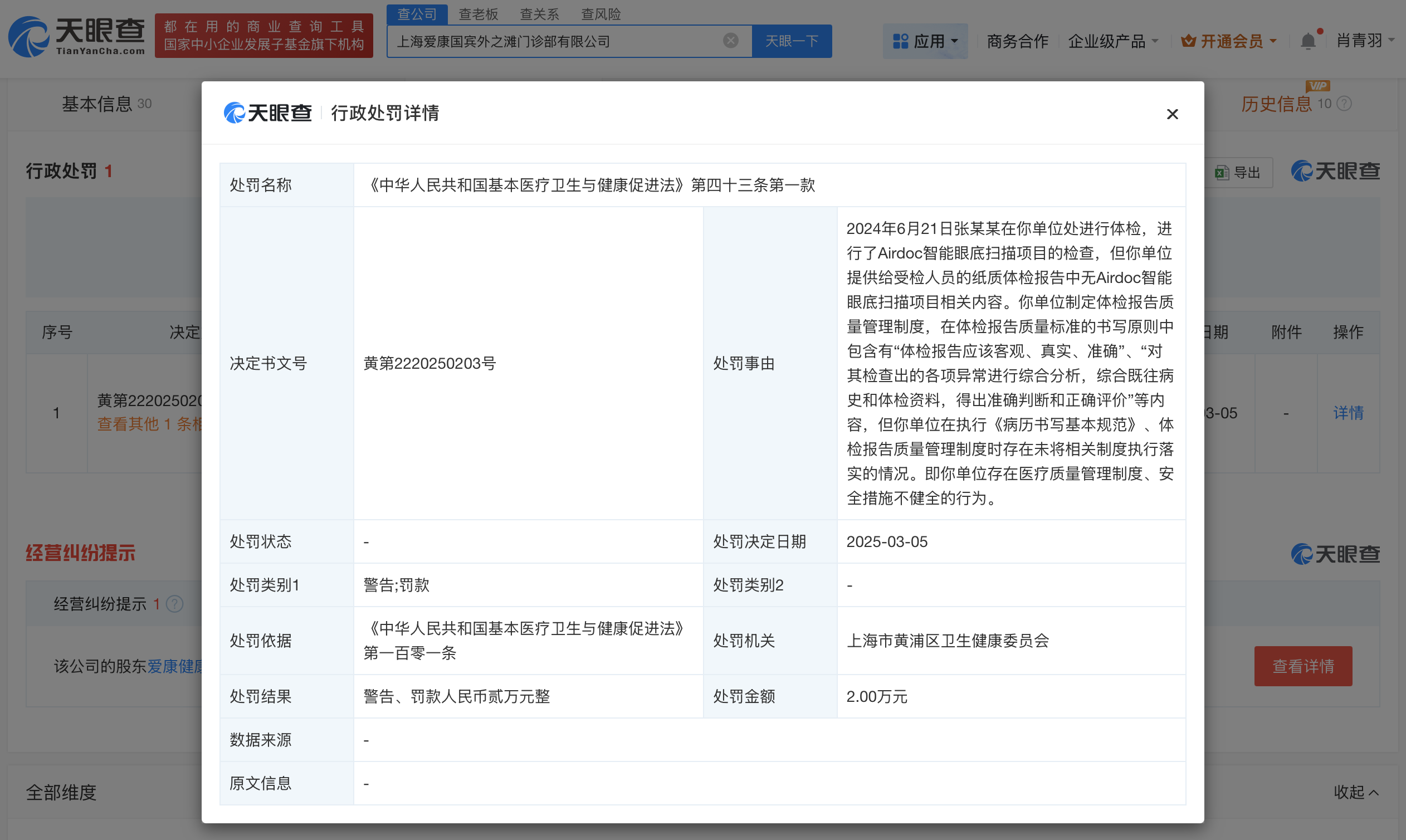The height and width of the screenshot is (840, 1406).
Task: Click the TianYanCha logo at top-left
Action: click(x=76, y=37)
